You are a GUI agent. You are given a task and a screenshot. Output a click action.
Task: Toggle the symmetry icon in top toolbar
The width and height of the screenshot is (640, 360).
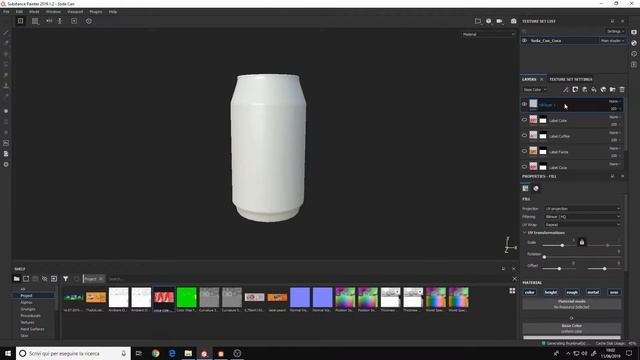(x=49, y=21)
